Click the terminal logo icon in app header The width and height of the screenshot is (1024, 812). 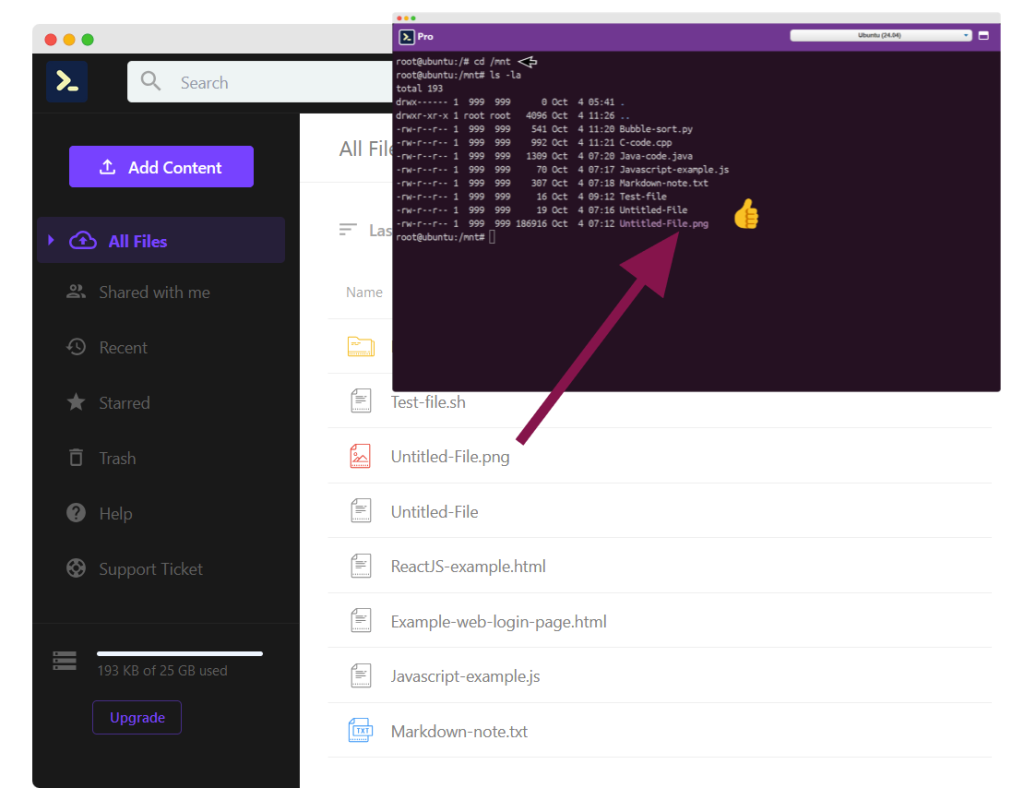[67, 82]
